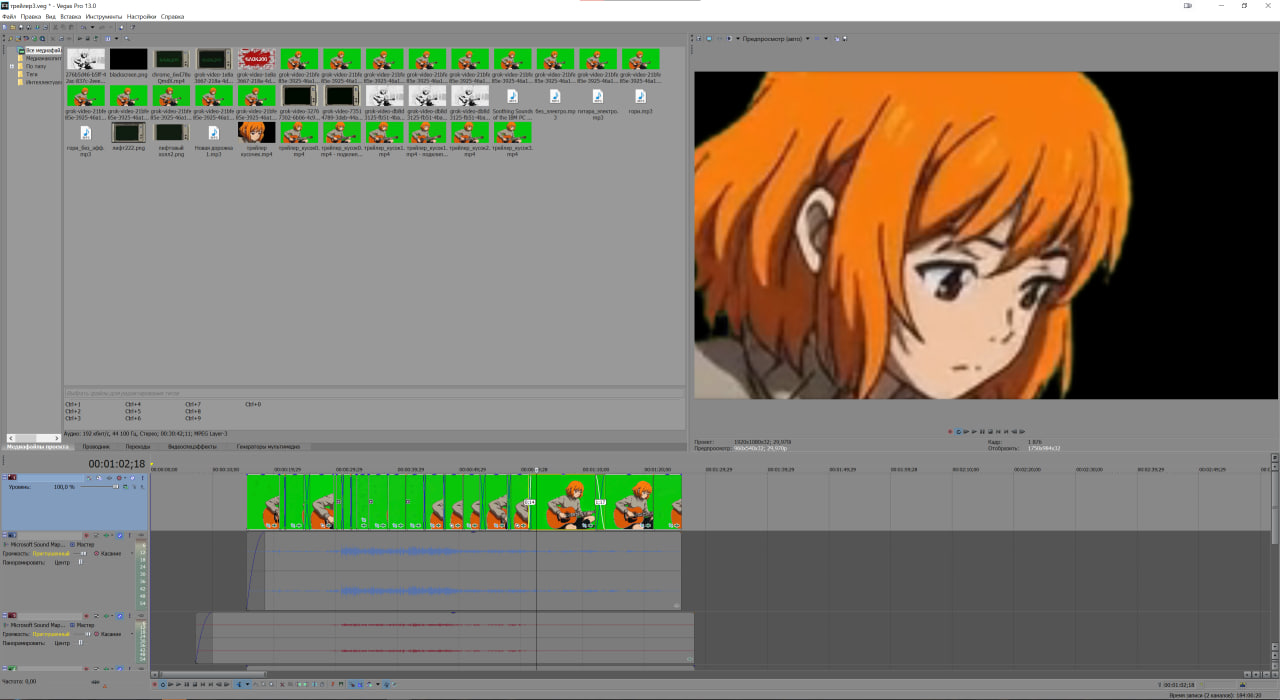This screenshot has height=700, width=1280.
Task: Expand the По типу tree node
Action: click(x=12, y=66)
